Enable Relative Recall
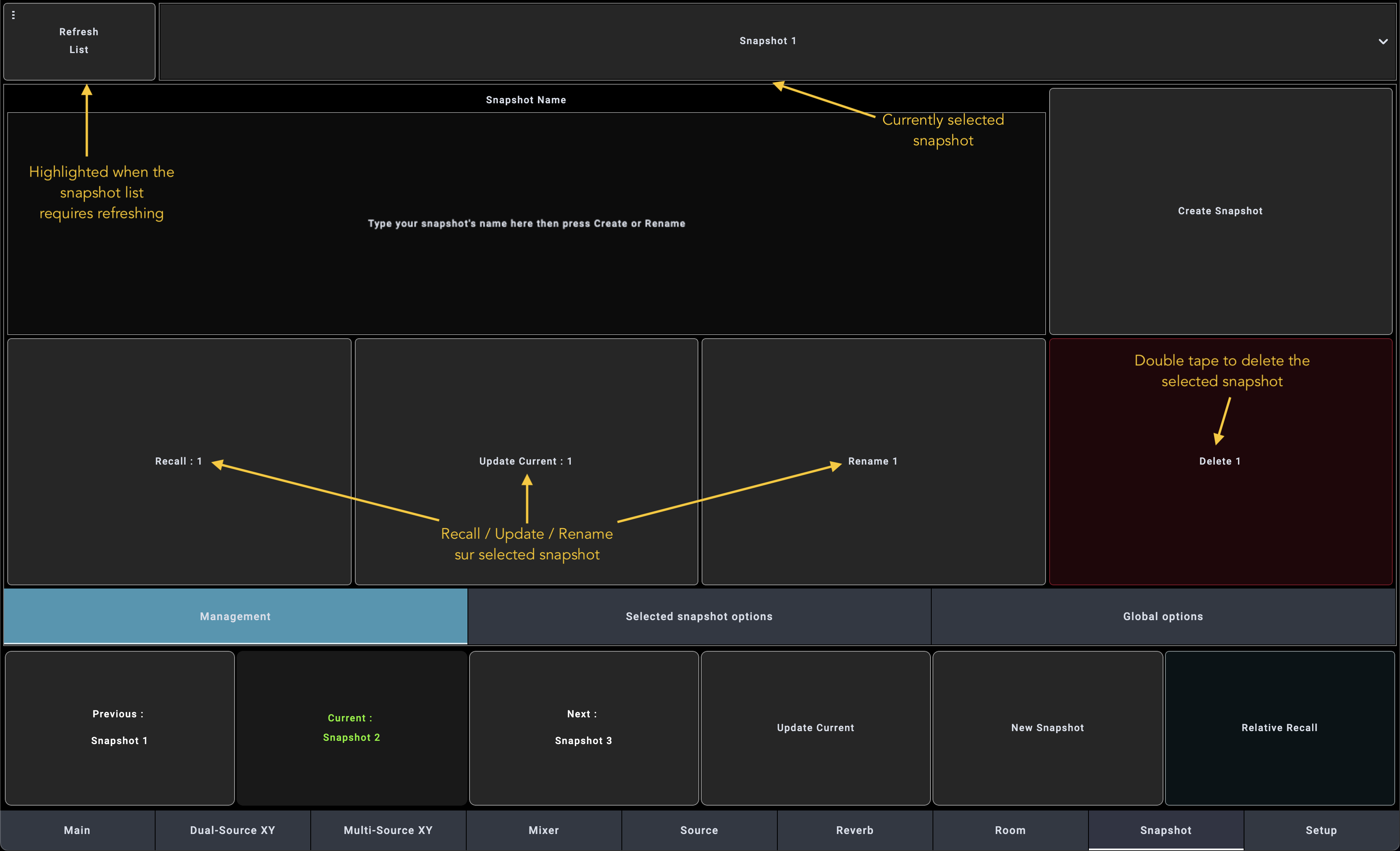 1279,728
